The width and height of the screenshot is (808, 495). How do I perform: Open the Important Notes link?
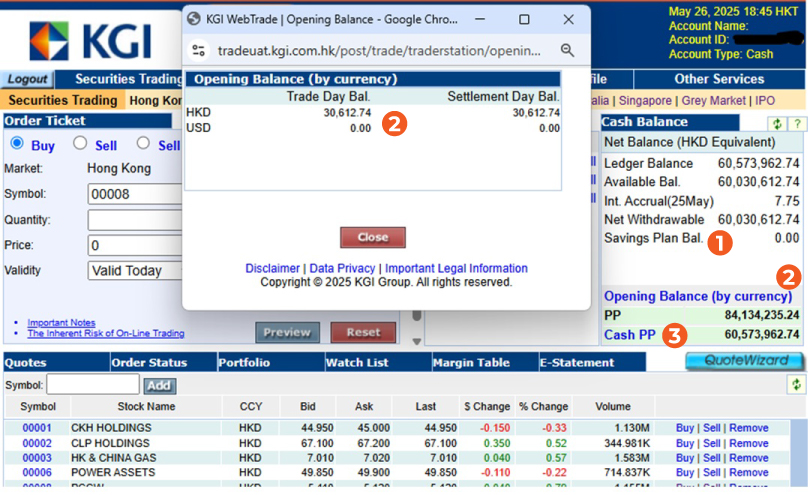[x=61, y=322]
